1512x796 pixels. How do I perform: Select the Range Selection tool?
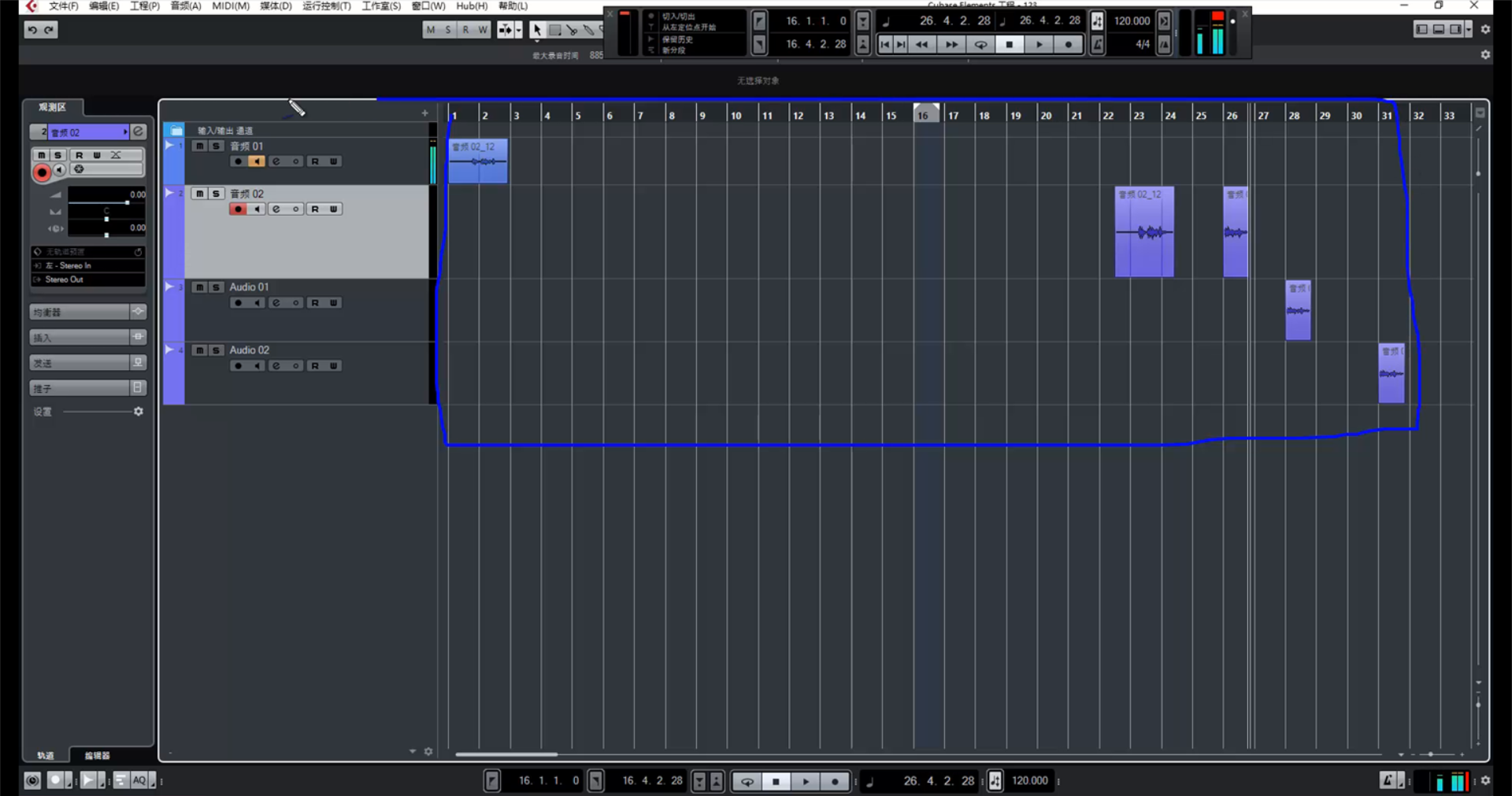(x=554, y=30)
